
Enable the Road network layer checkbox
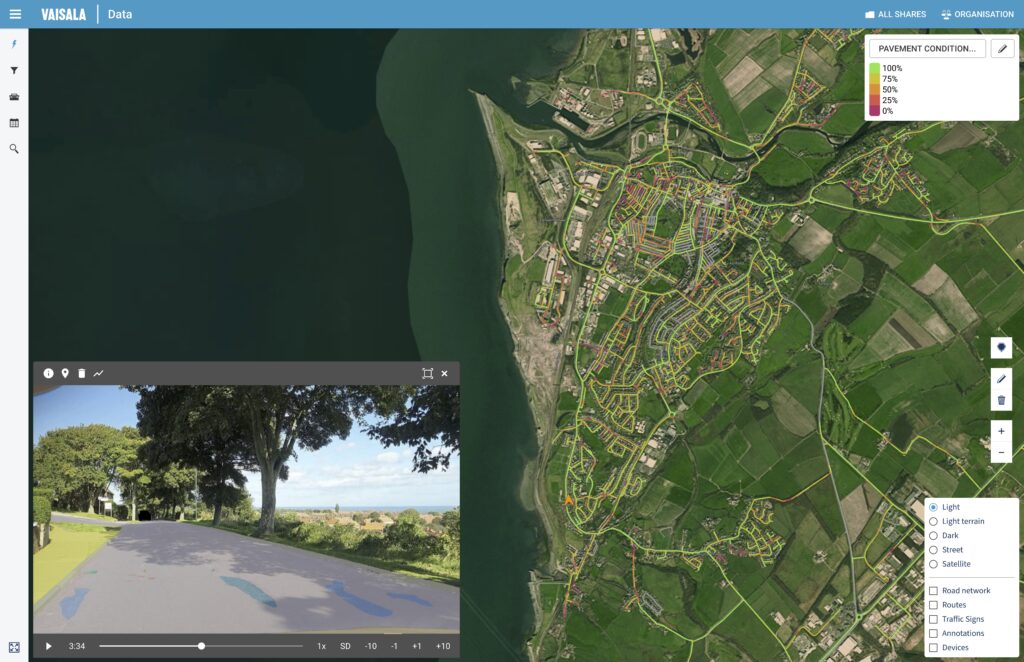click(x=933, y=591)
